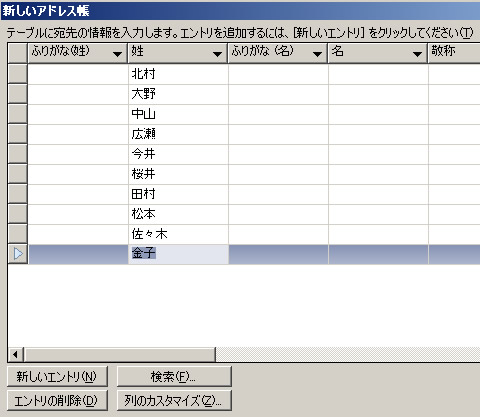Click the 名 cell in 金子 row
The image size is (480, 417).
(x=378, y=254)
